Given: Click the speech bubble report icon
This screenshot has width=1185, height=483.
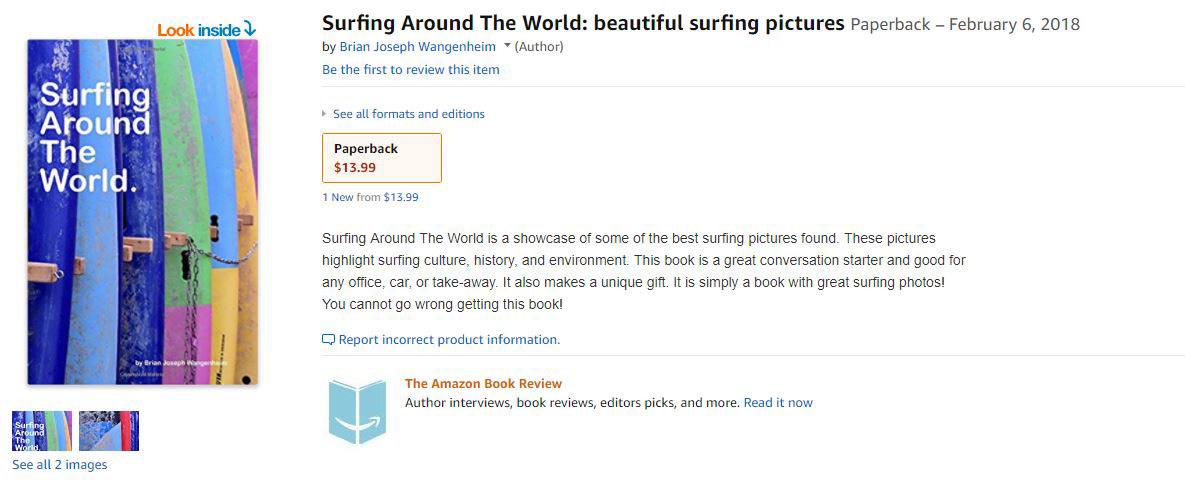Looking at the screenshot, I should tap(328, 340).
